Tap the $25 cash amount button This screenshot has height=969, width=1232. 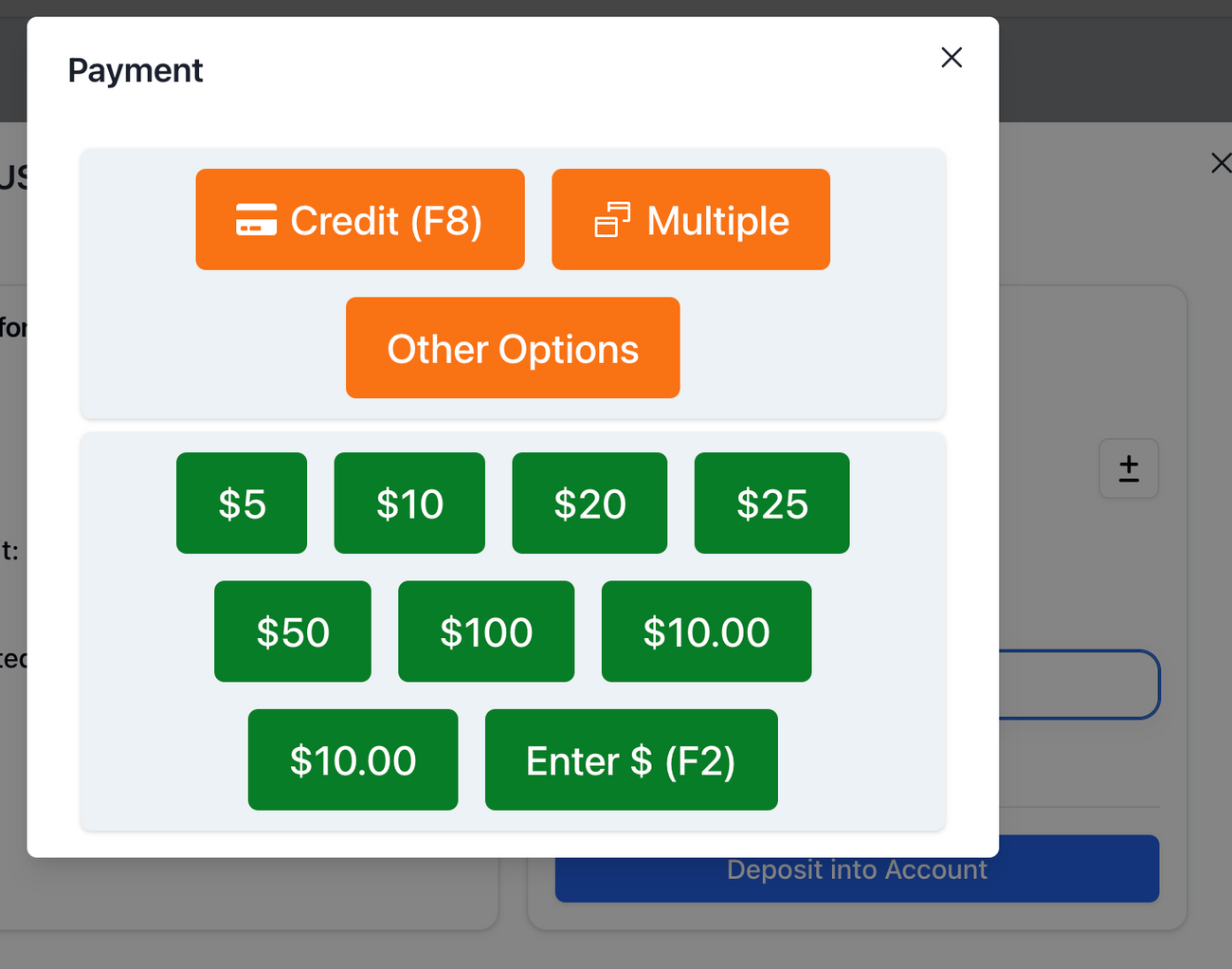(771, 503)
